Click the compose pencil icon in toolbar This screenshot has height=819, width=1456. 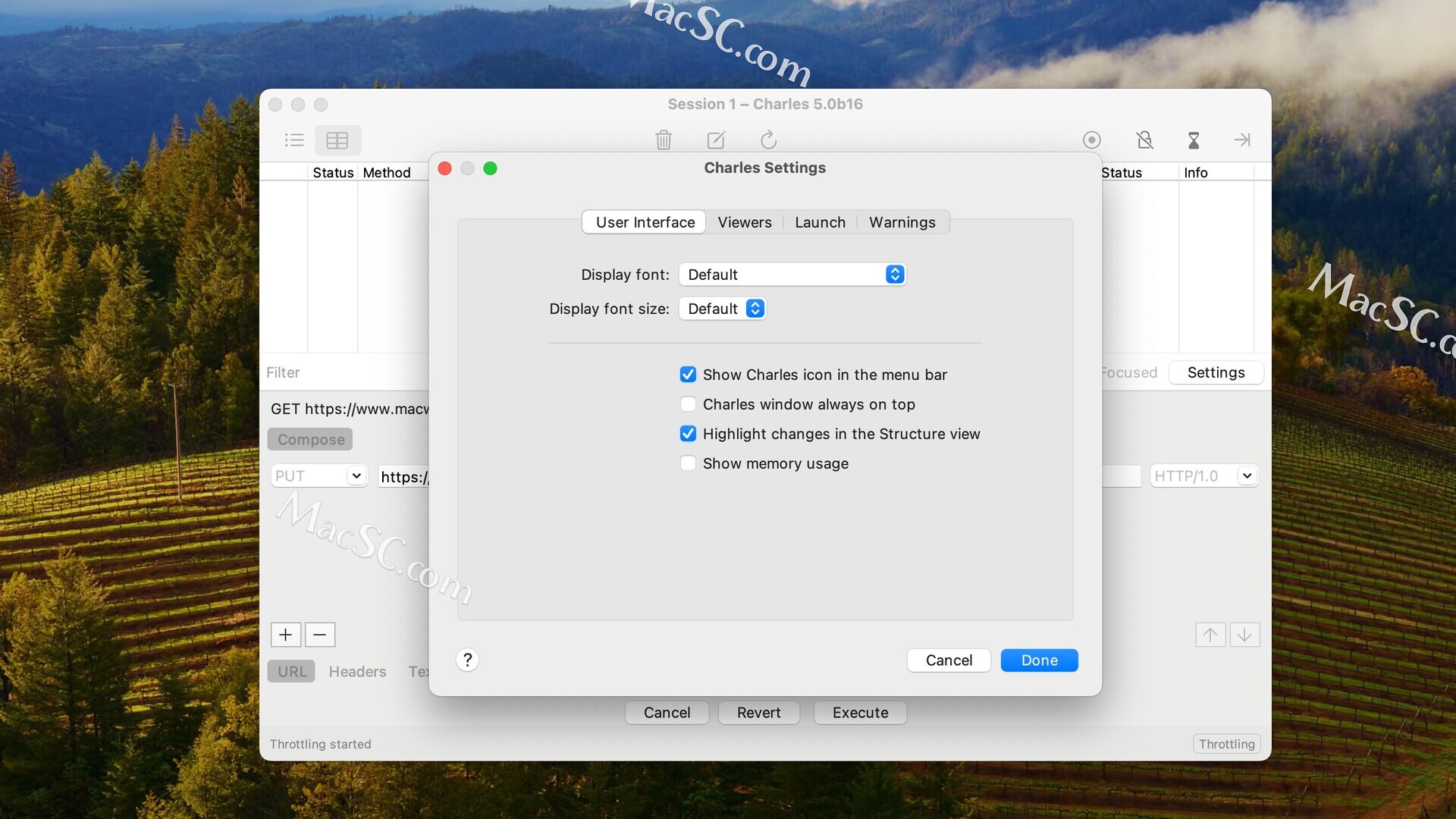coord(716,140)
